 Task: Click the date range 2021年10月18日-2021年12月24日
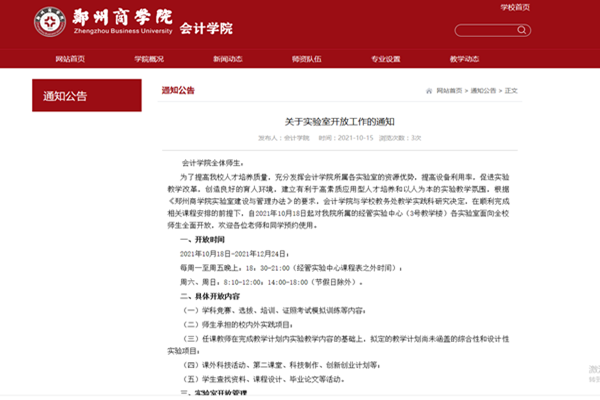tap(234, 254)
